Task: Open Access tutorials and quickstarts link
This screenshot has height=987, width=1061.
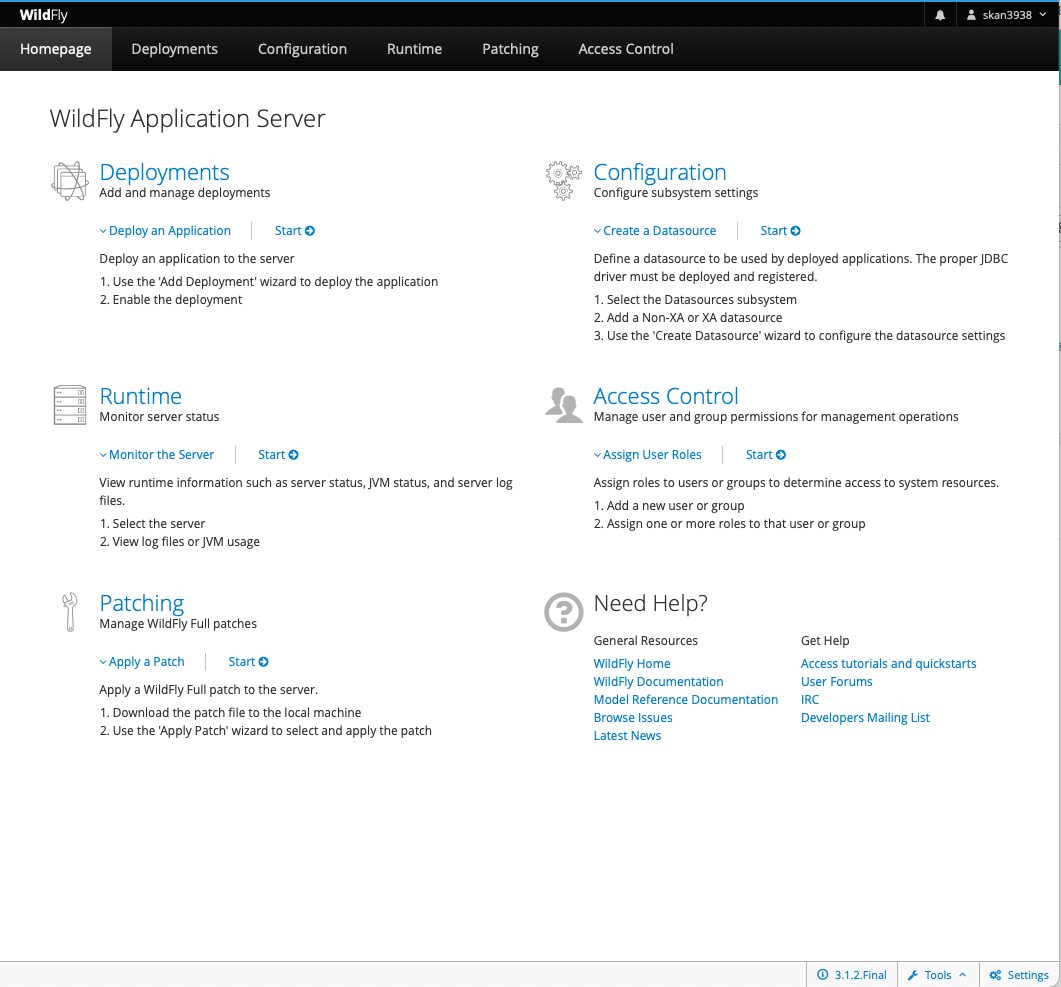Action: point(888,664)
